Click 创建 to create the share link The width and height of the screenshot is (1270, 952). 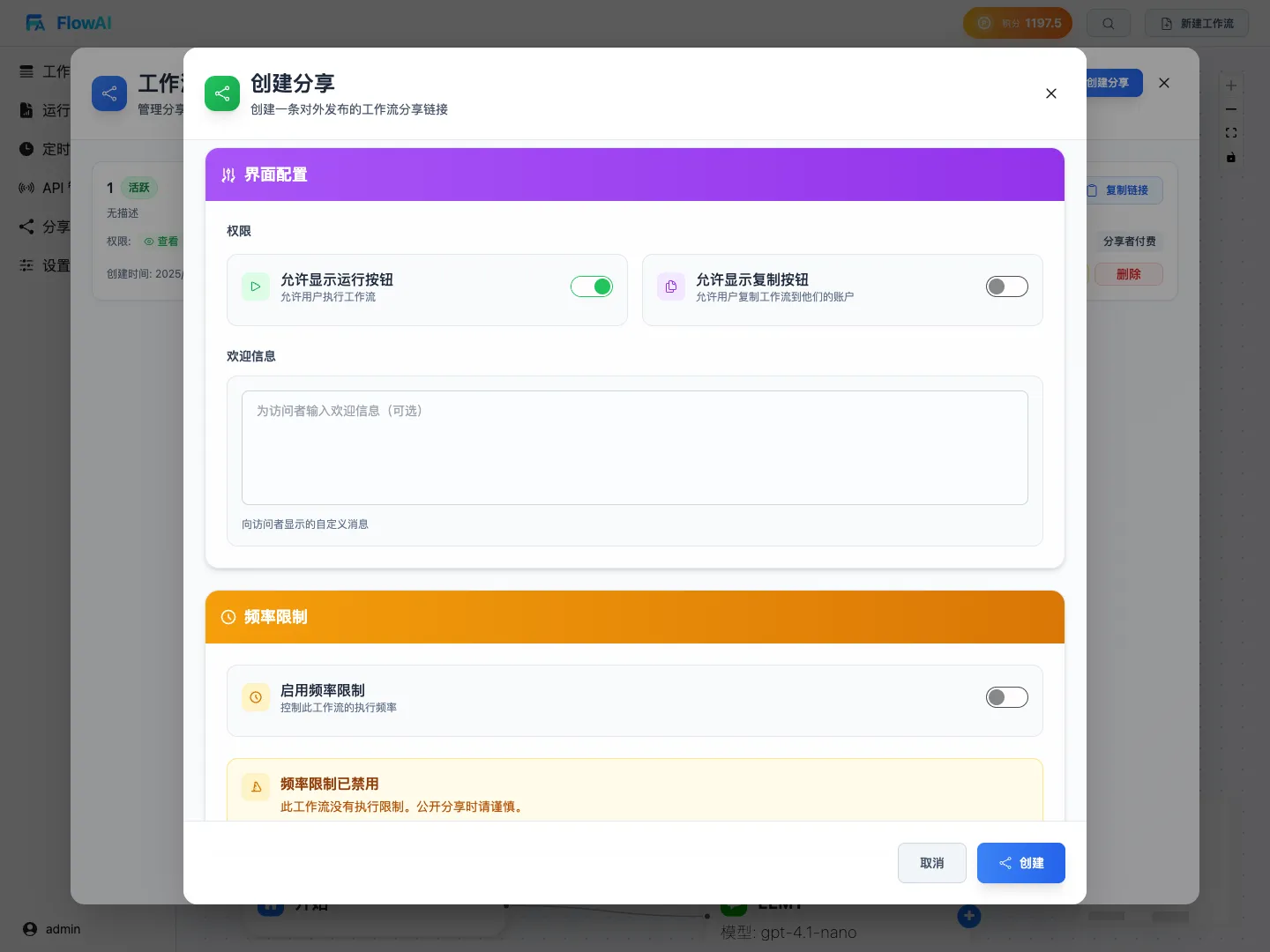pos(1021,863)
